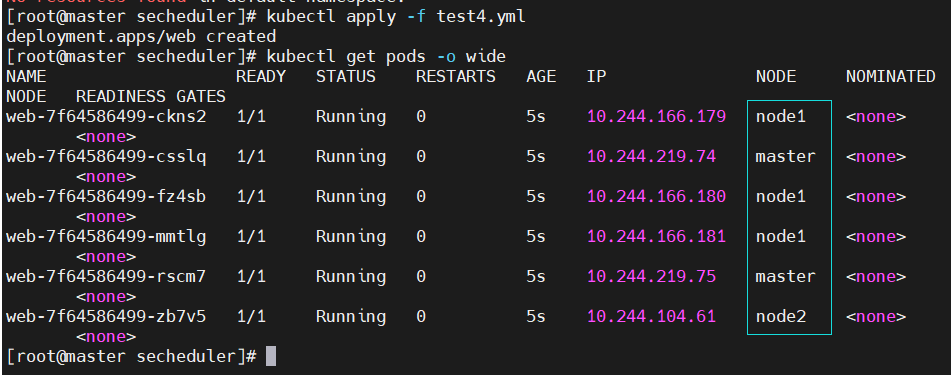951x375 pixels.
Task: Click IP address 10.244.166.181
Action: click(x=657, y=237)
